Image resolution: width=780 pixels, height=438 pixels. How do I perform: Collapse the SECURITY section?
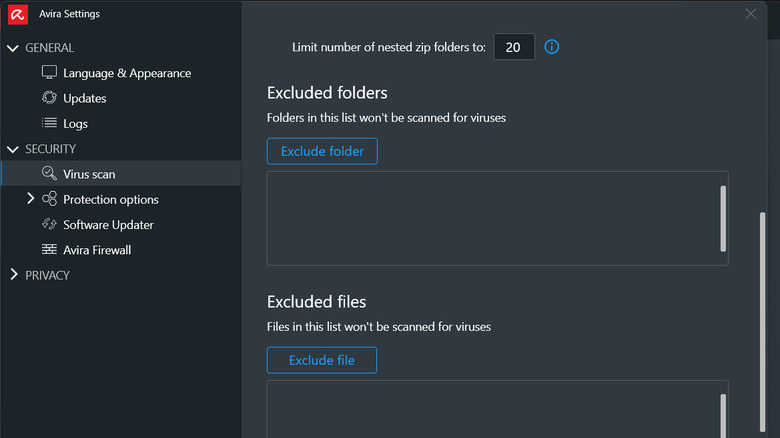(x=13, y=149)
